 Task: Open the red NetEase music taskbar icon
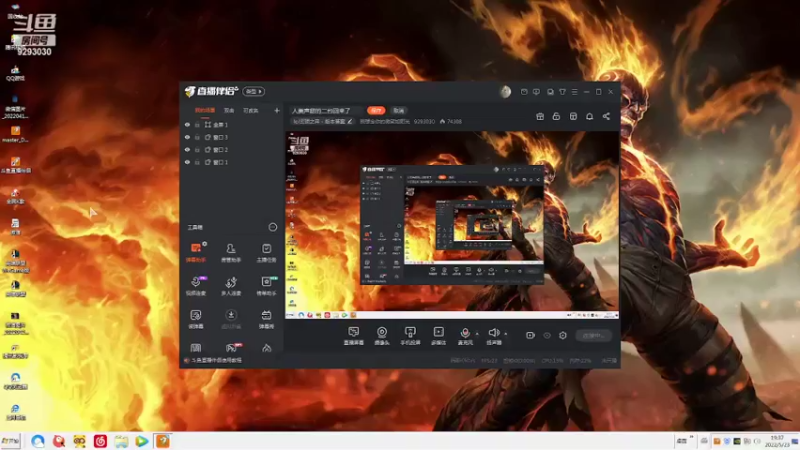[100, 441]
